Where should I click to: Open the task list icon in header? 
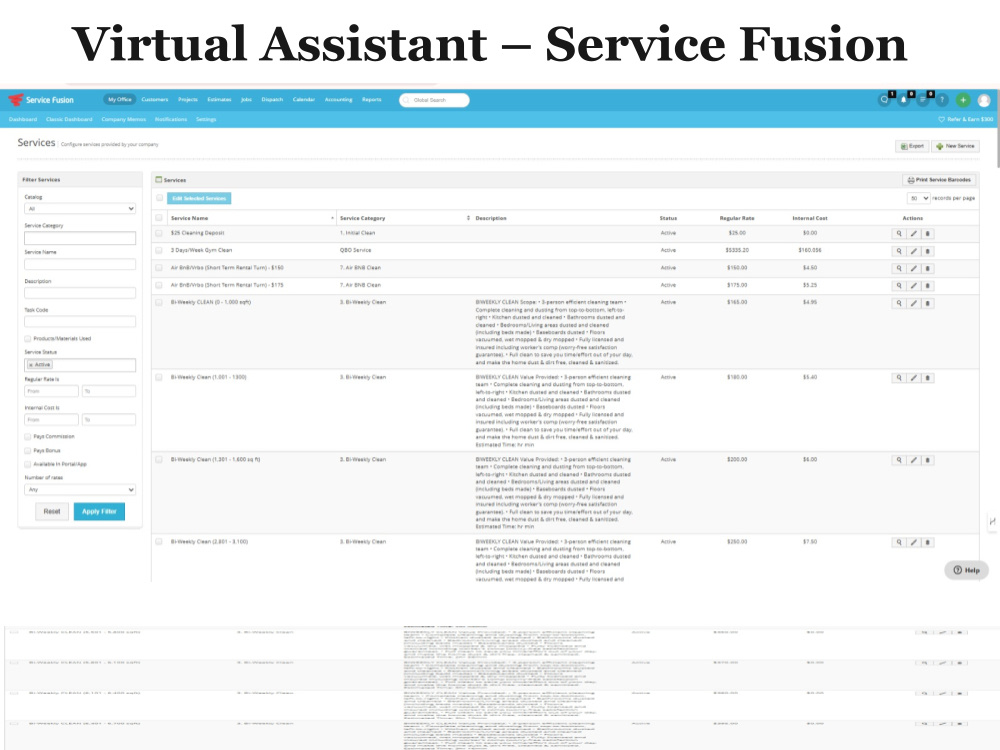(922, 100)
